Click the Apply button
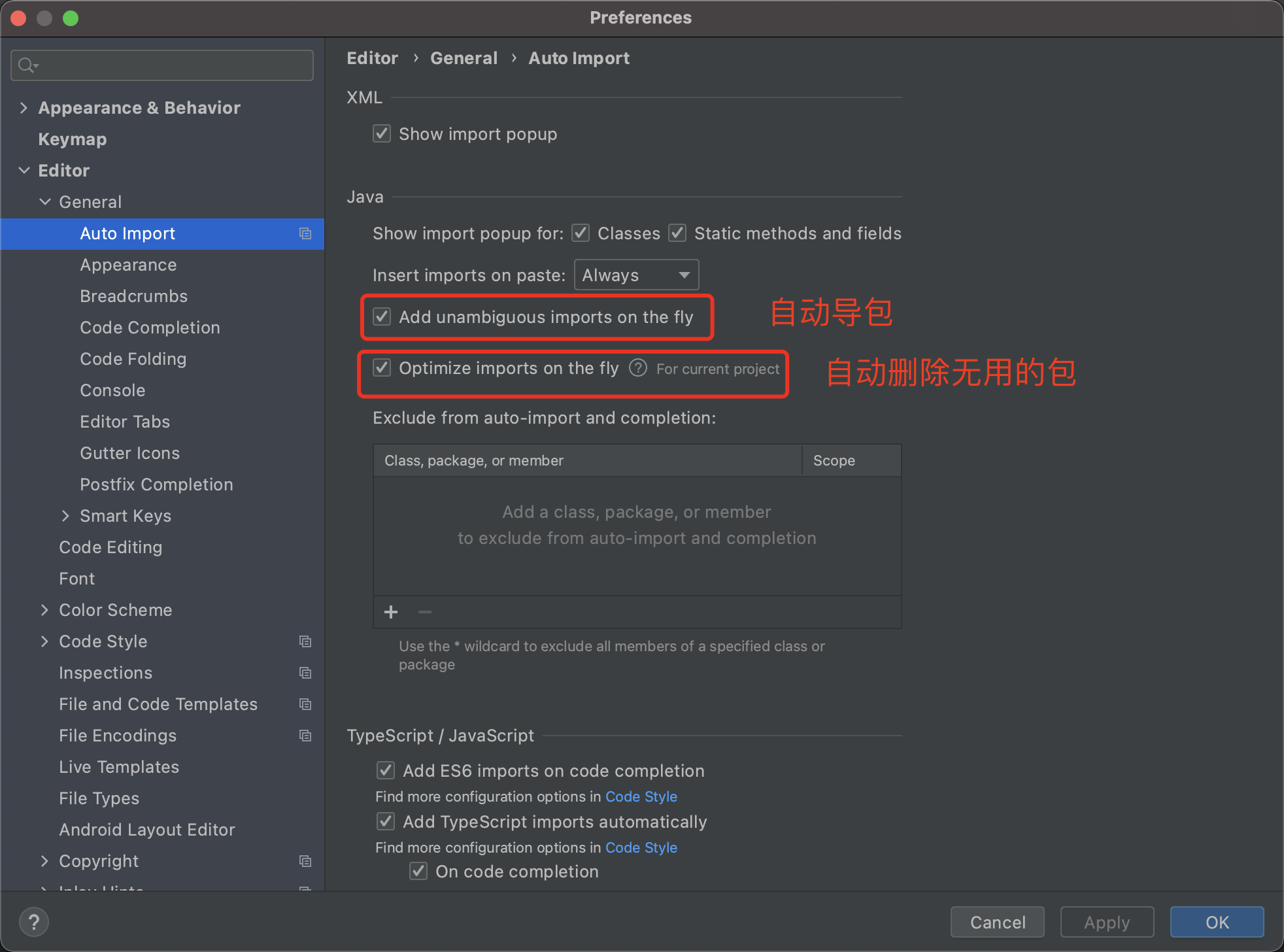Image resolution: width=1284 pixels, height=952 pixels. coord(1106,922)
